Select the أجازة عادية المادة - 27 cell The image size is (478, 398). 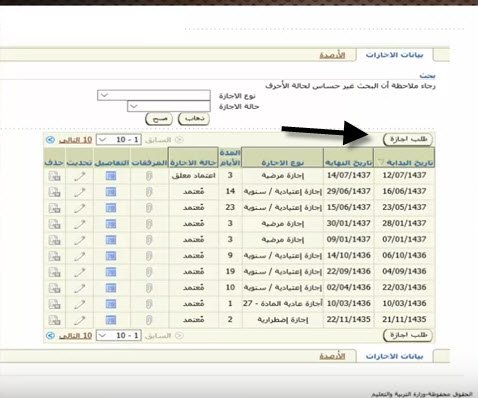[x=283, y=303]
